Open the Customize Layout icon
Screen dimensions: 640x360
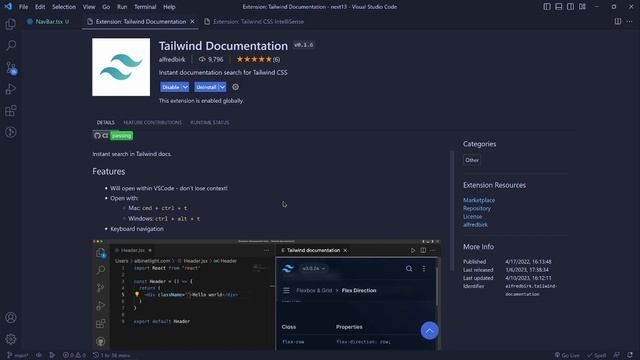(582, 7)
